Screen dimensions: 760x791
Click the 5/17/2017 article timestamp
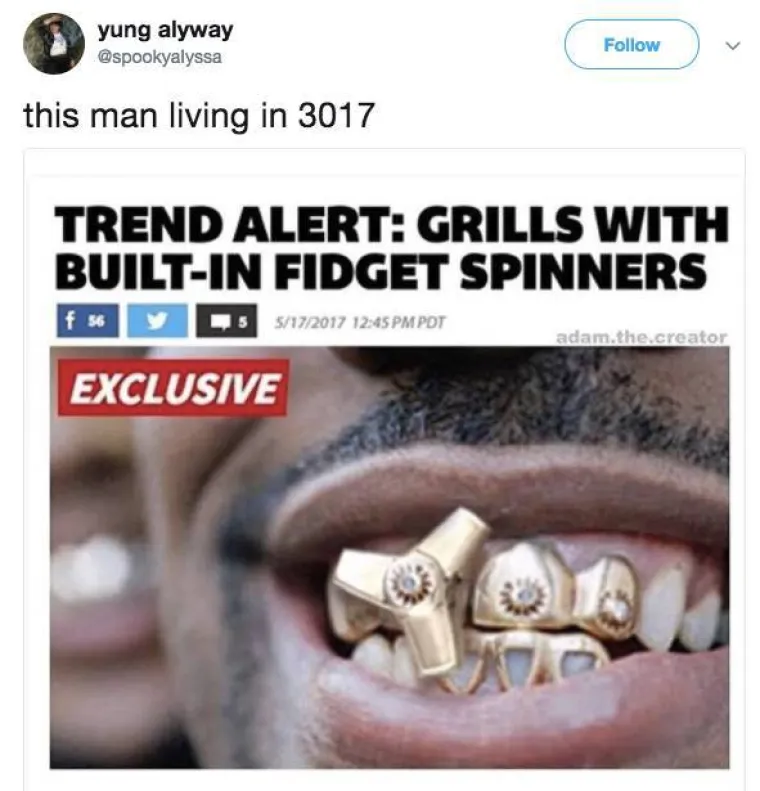(x=360, y=322)
